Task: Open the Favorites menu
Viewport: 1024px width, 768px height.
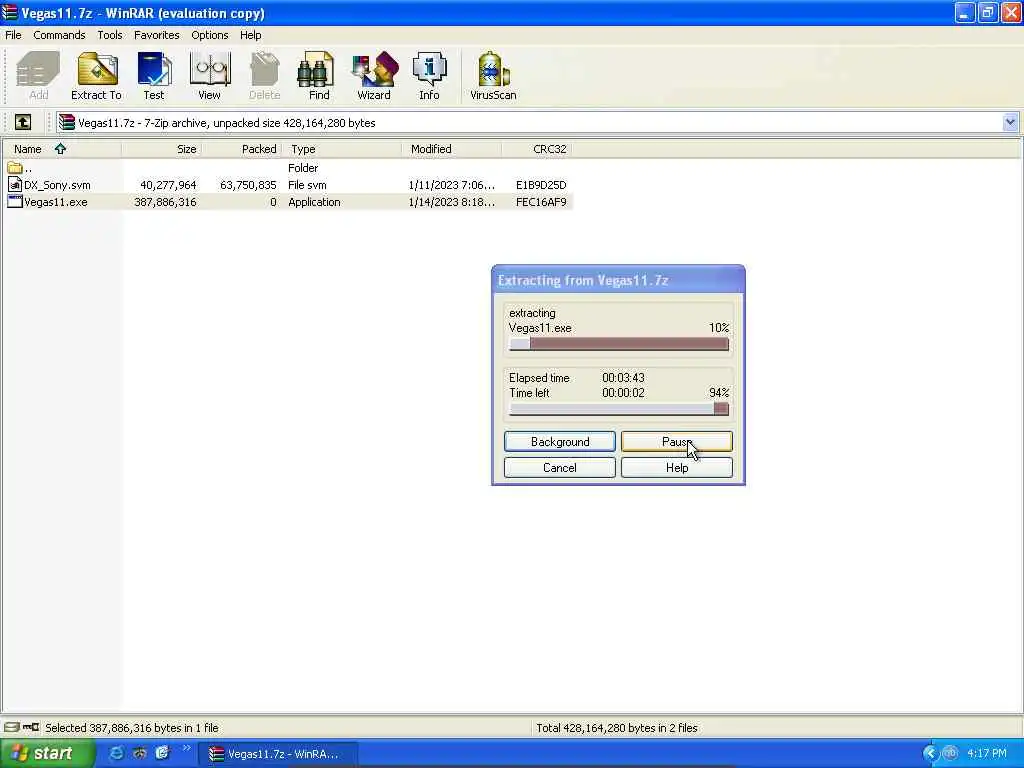Action: click(x=157, y=35)
